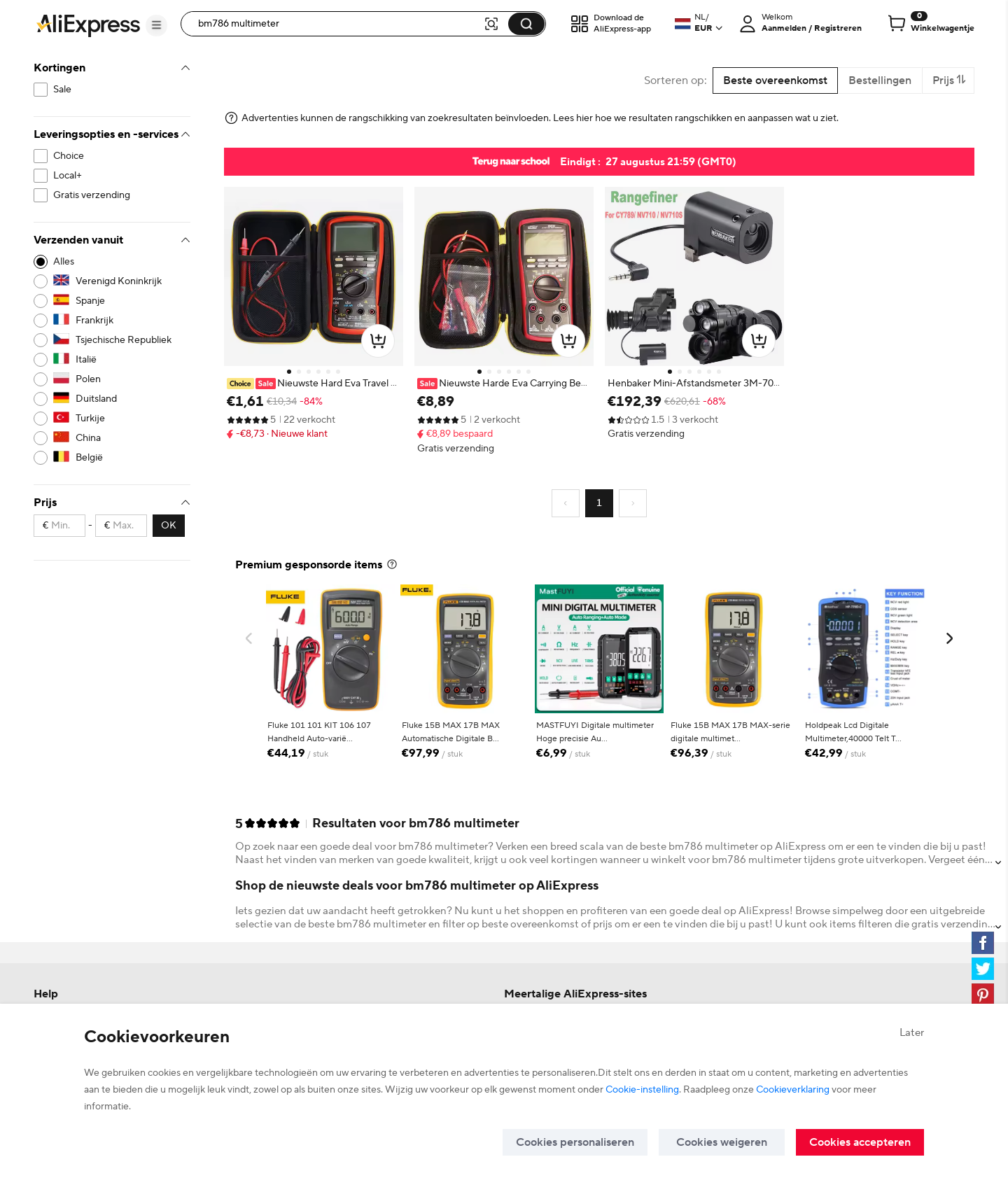Open the shopping cart Winkelwagentje icon
The width and height of the screenshot is (1008, 1178).
tap(897, 24)
